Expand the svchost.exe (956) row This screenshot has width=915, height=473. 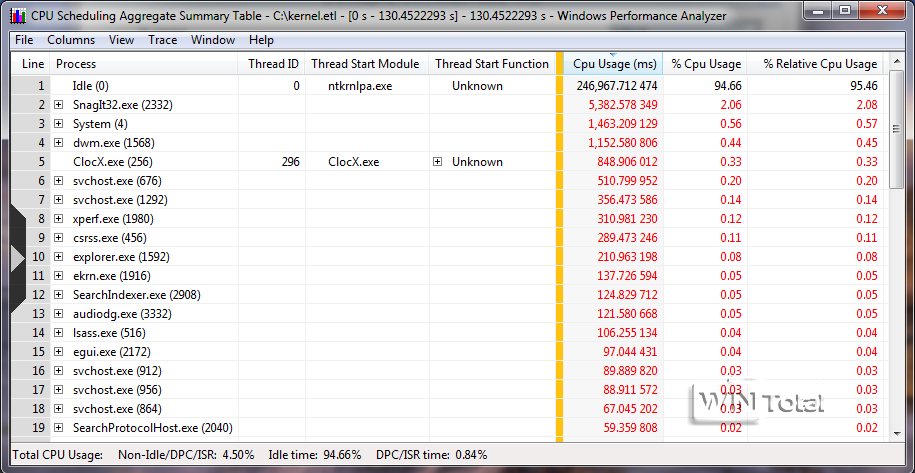click(58, 390)
